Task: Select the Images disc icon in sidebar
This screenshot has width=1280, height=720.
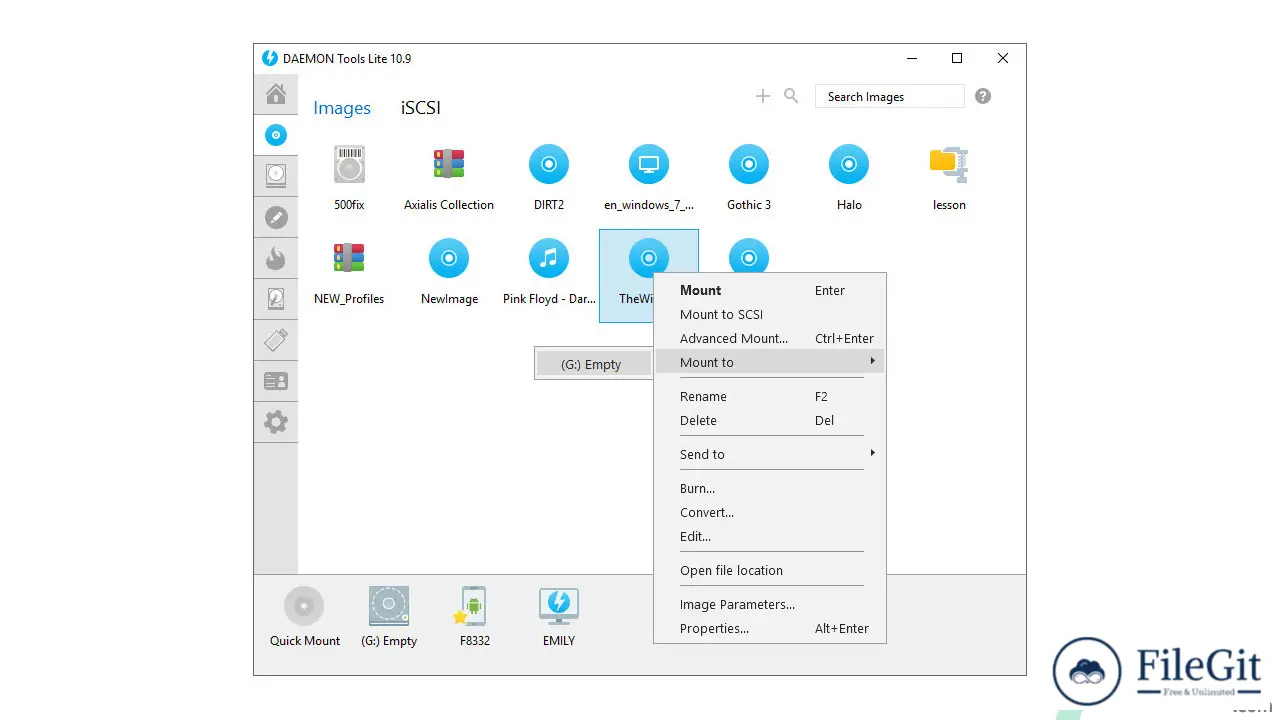Action: click(x=276, y=135)
